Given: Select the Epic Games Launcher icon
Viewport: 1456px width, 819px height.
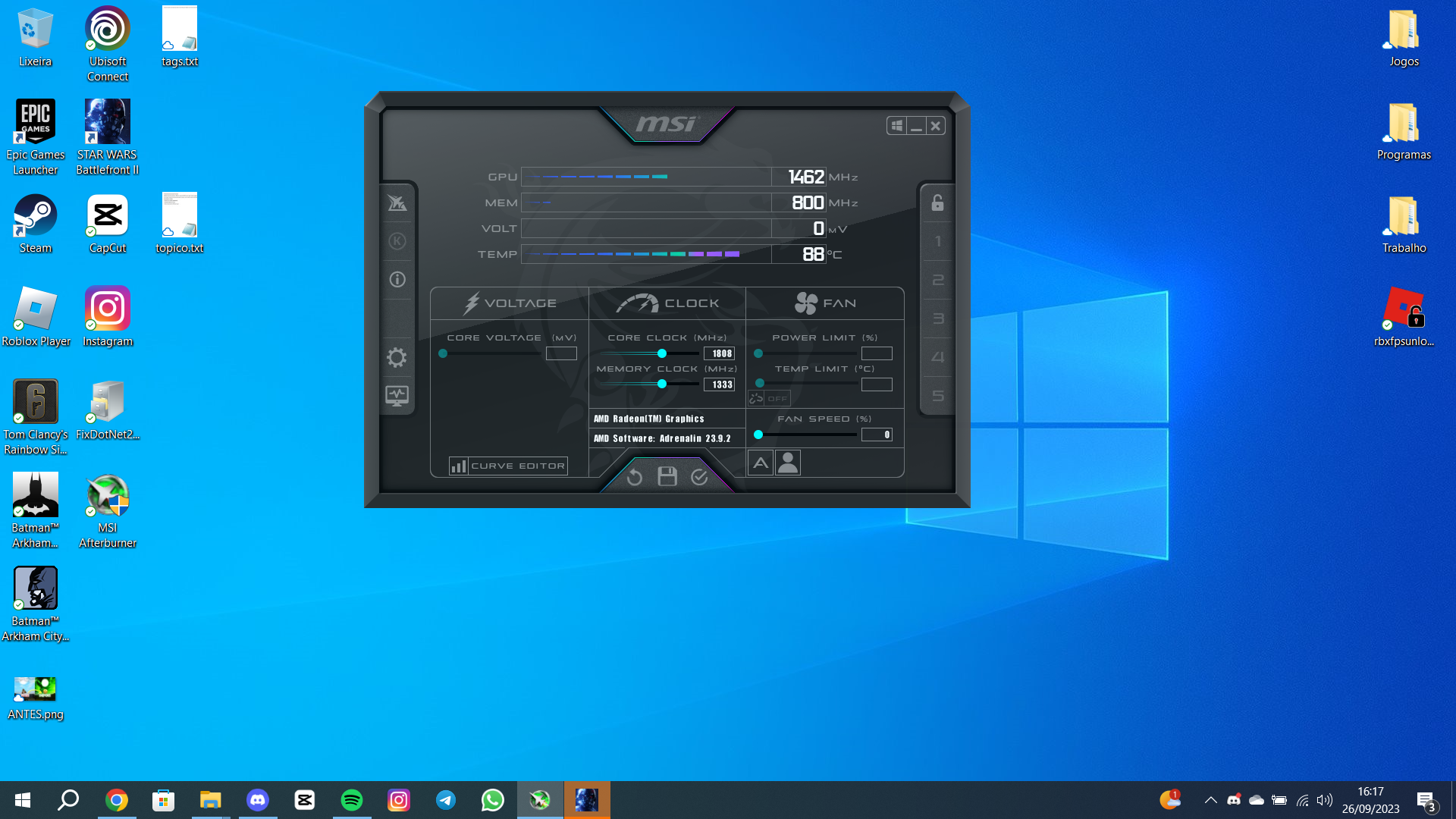Looking at the screenshot, I should point(36,137).
